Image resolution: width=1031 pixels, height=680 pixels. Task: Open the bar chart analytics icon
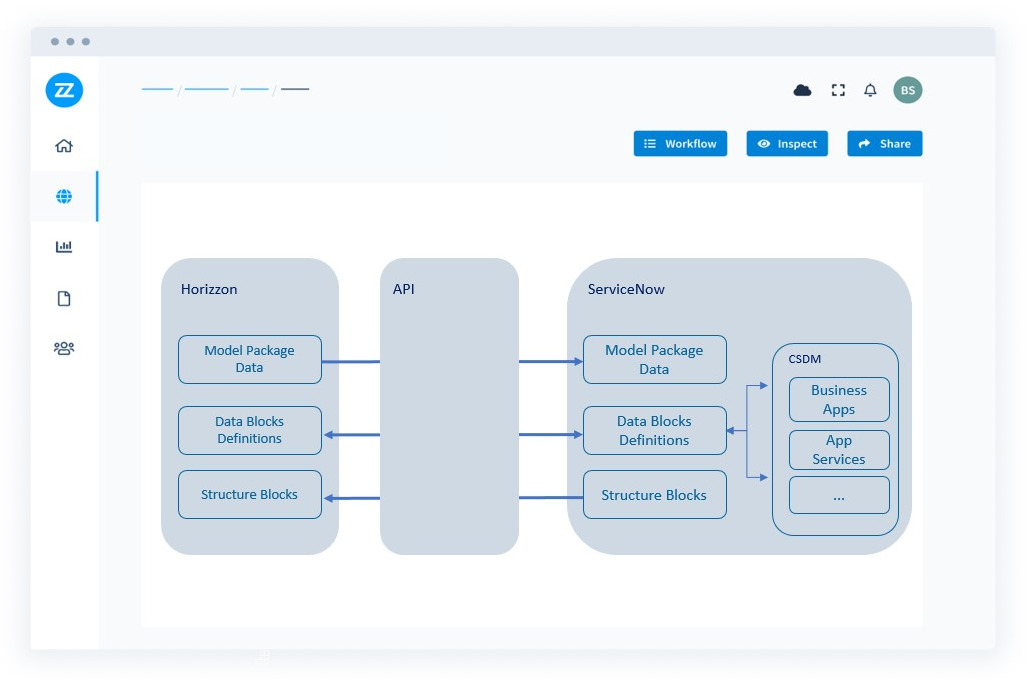pos(64,247)
